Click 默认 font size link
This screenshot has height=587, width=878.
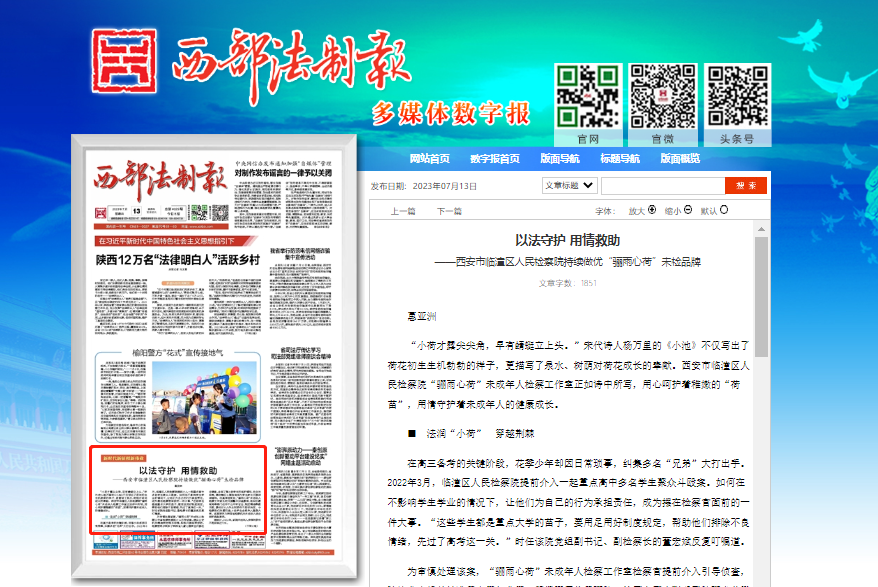(709, 211)
